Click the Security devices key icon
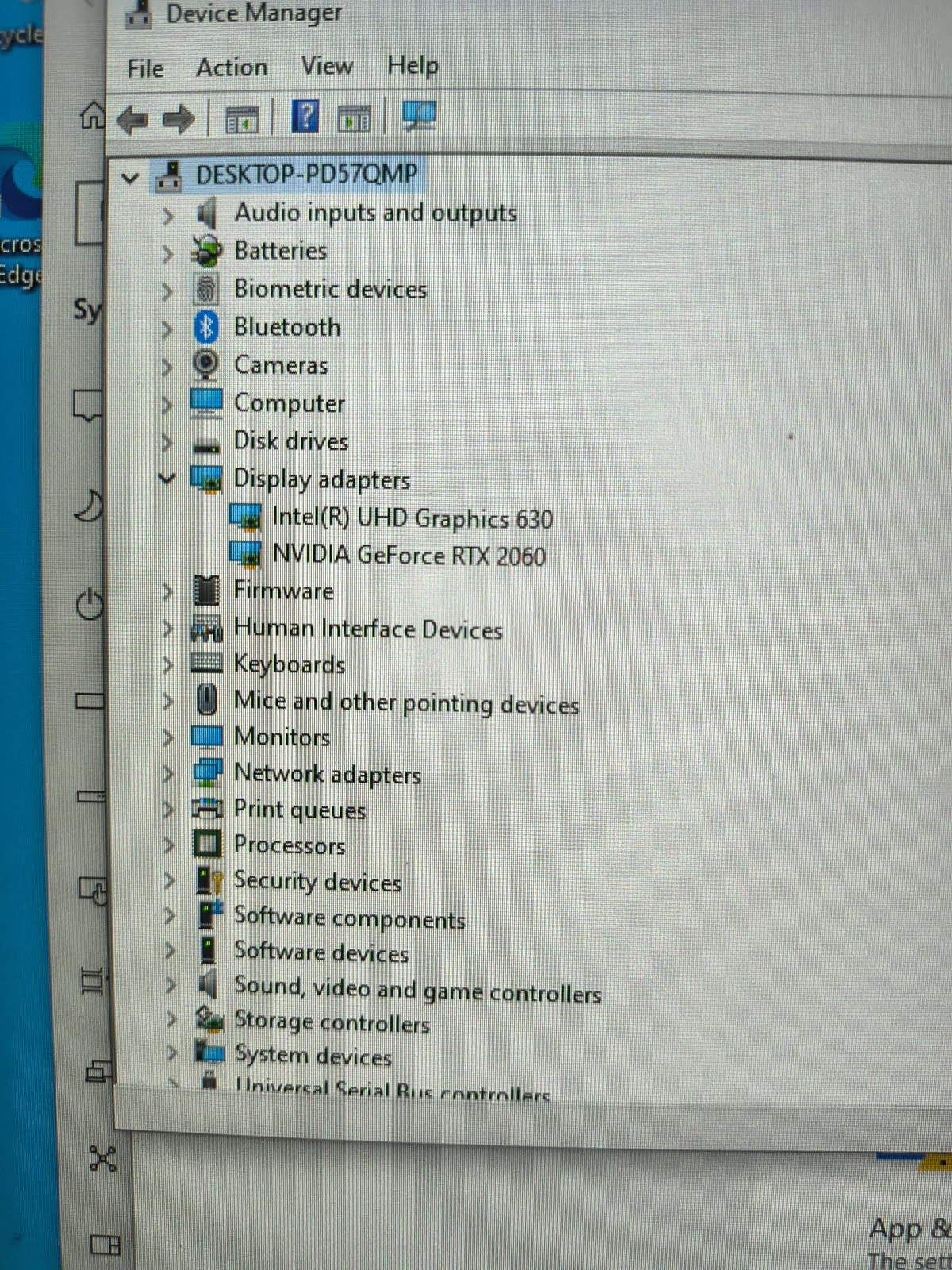952x1270 pixels. pyautogui.click(x=209, y=880)
